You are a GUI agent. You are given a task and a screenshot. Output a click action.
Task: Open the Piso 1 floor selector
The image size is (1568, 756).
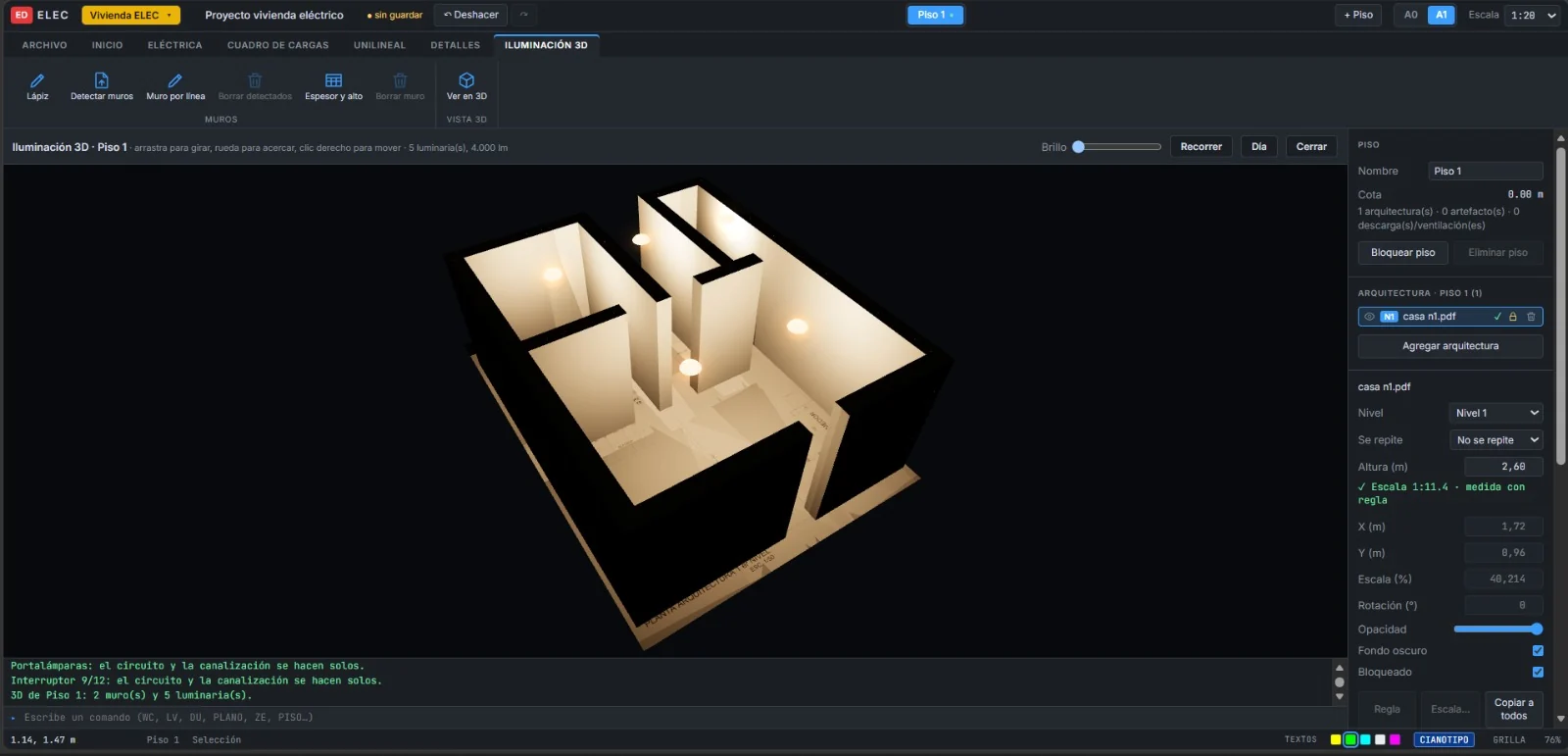935,15
